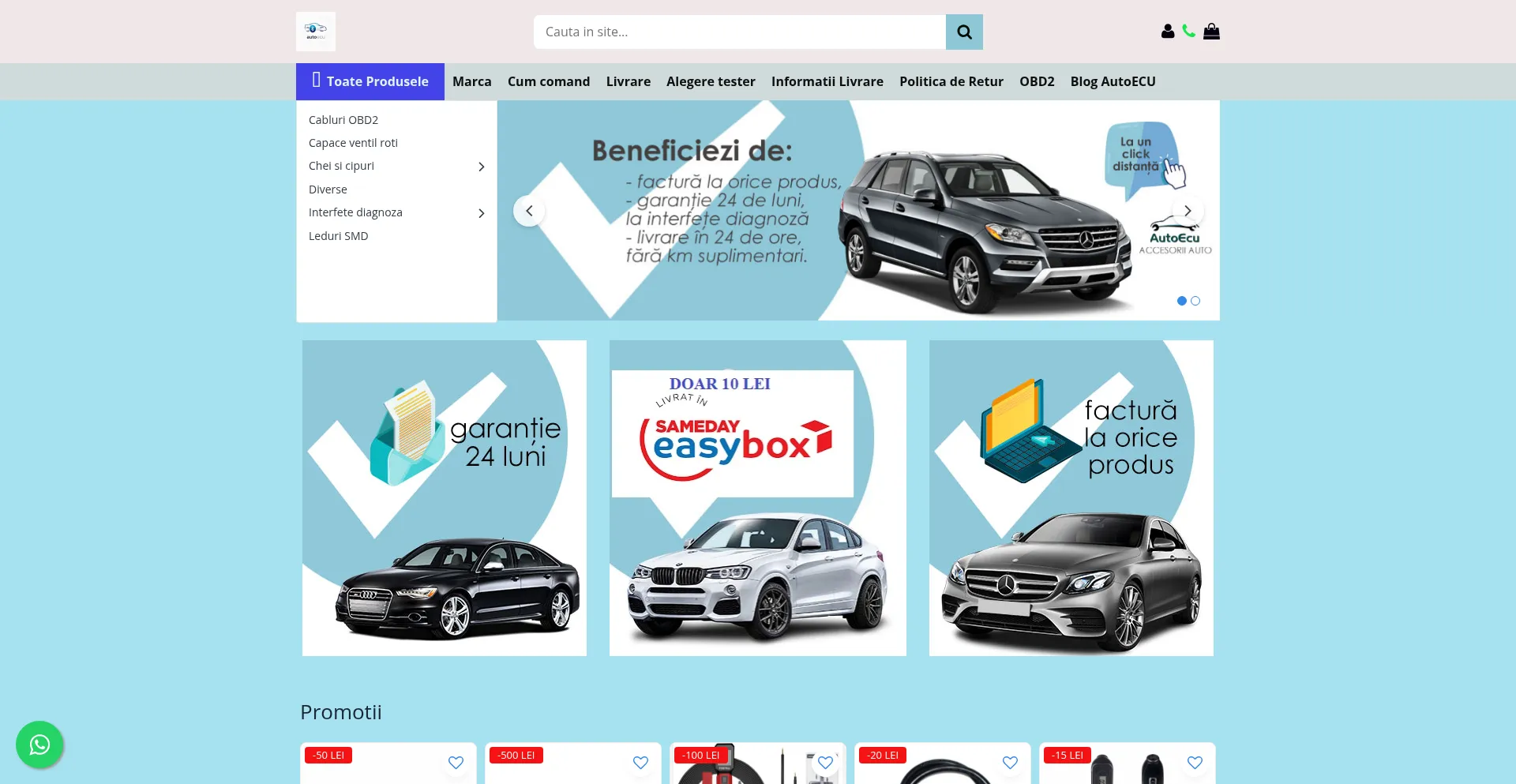This screenshot has height=784, width=1516.
Task: Open the Marca menu item
Action: pos(472,81)
